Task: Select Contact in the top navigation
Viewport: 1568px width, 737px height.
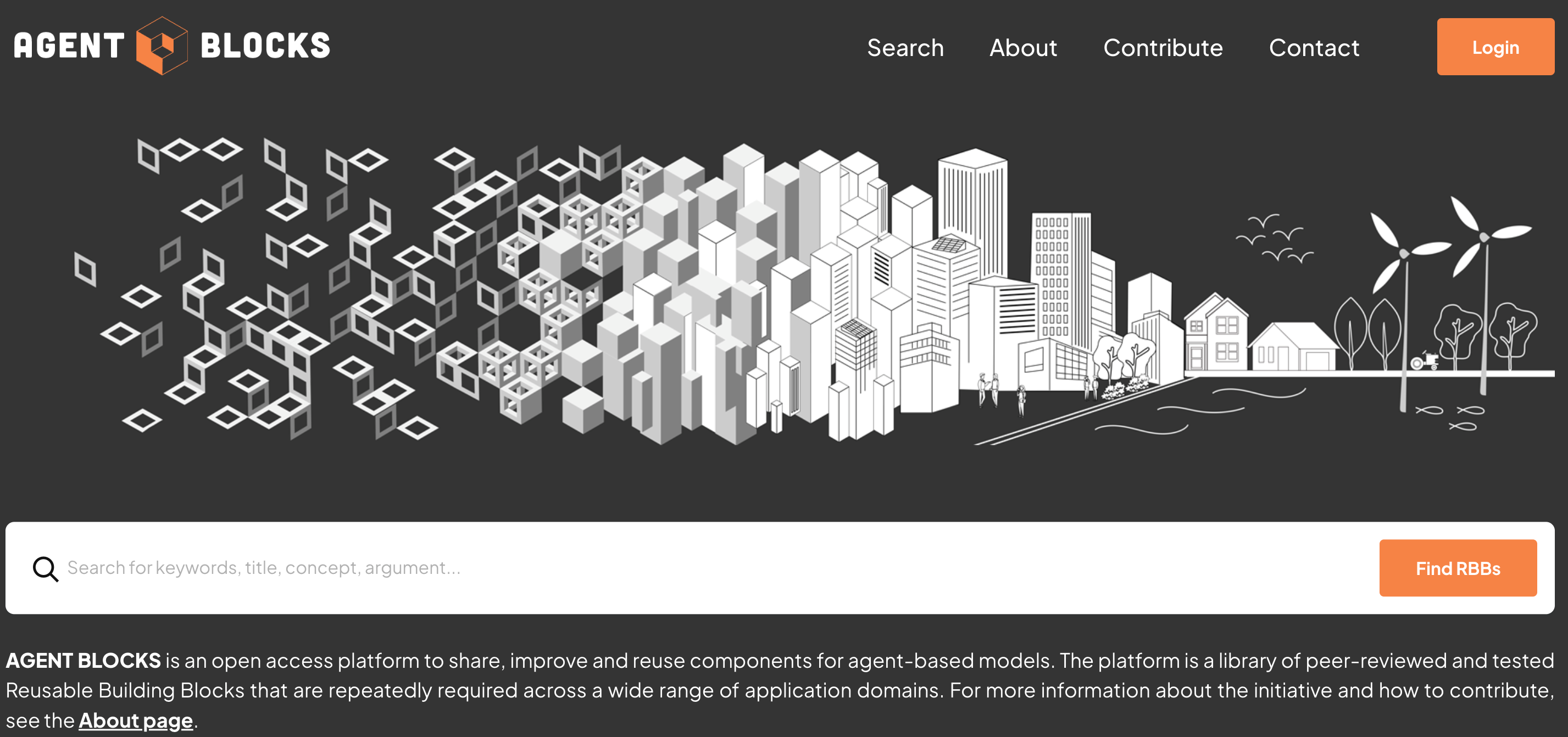Action: tap(1314, 47)
